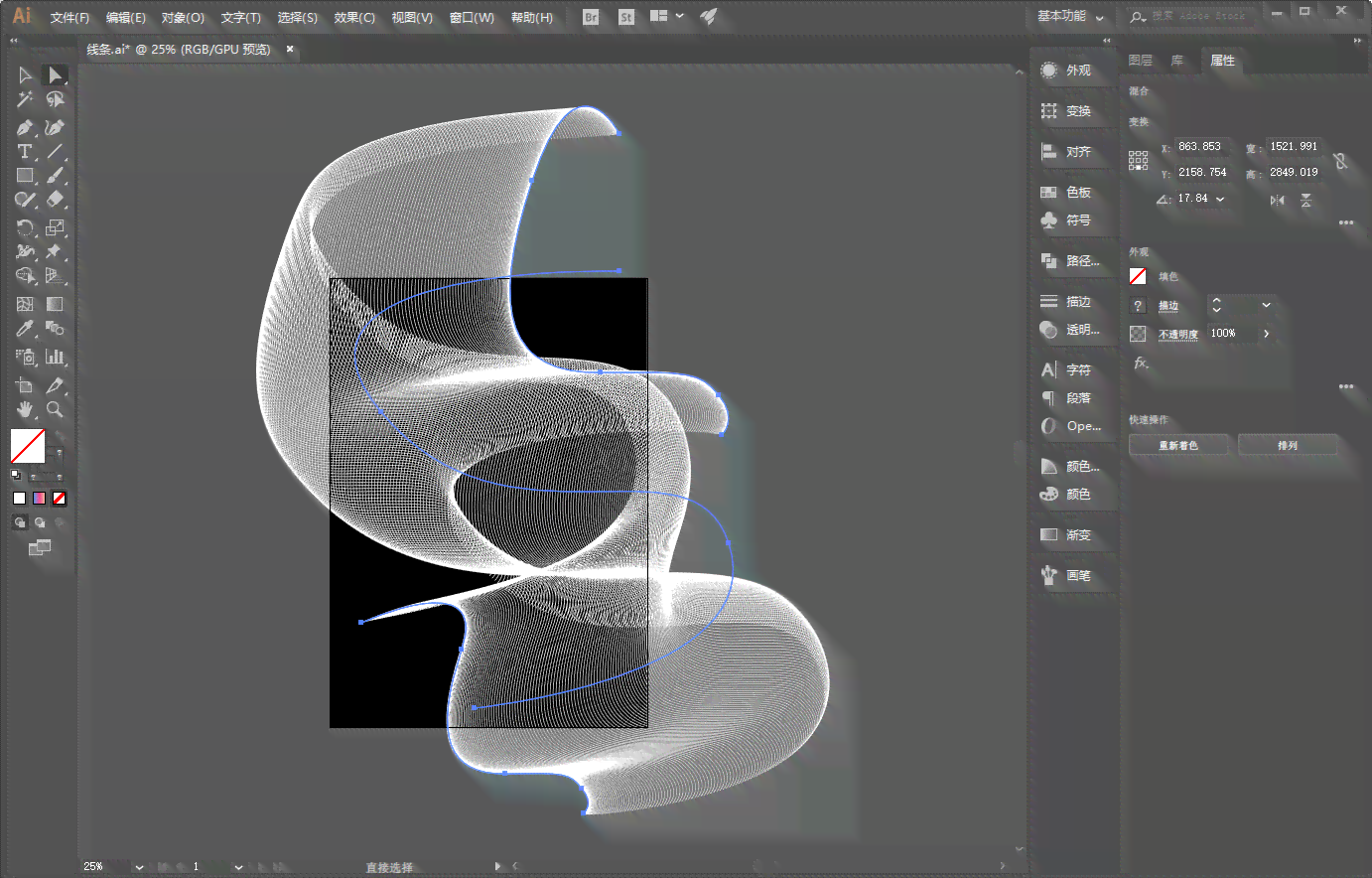Click the 重新着色 button

[1178, 445]
